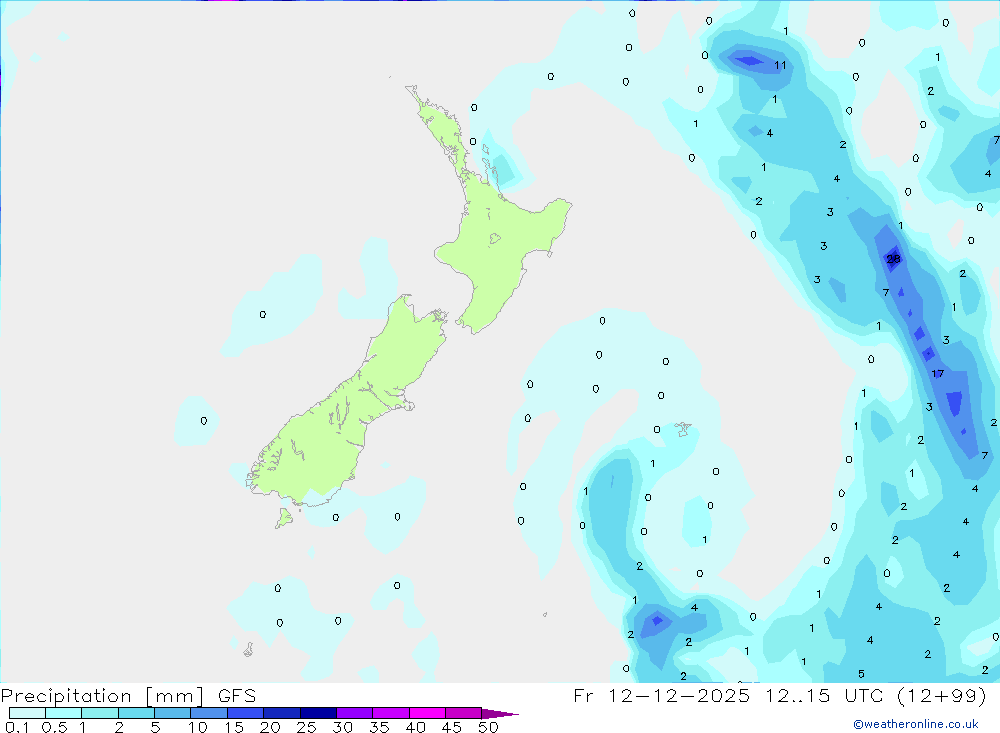Click the 0.1–0.5 mm palest legend swatch
This screenshot has width=1000, height=733.
tap(27, 713)
